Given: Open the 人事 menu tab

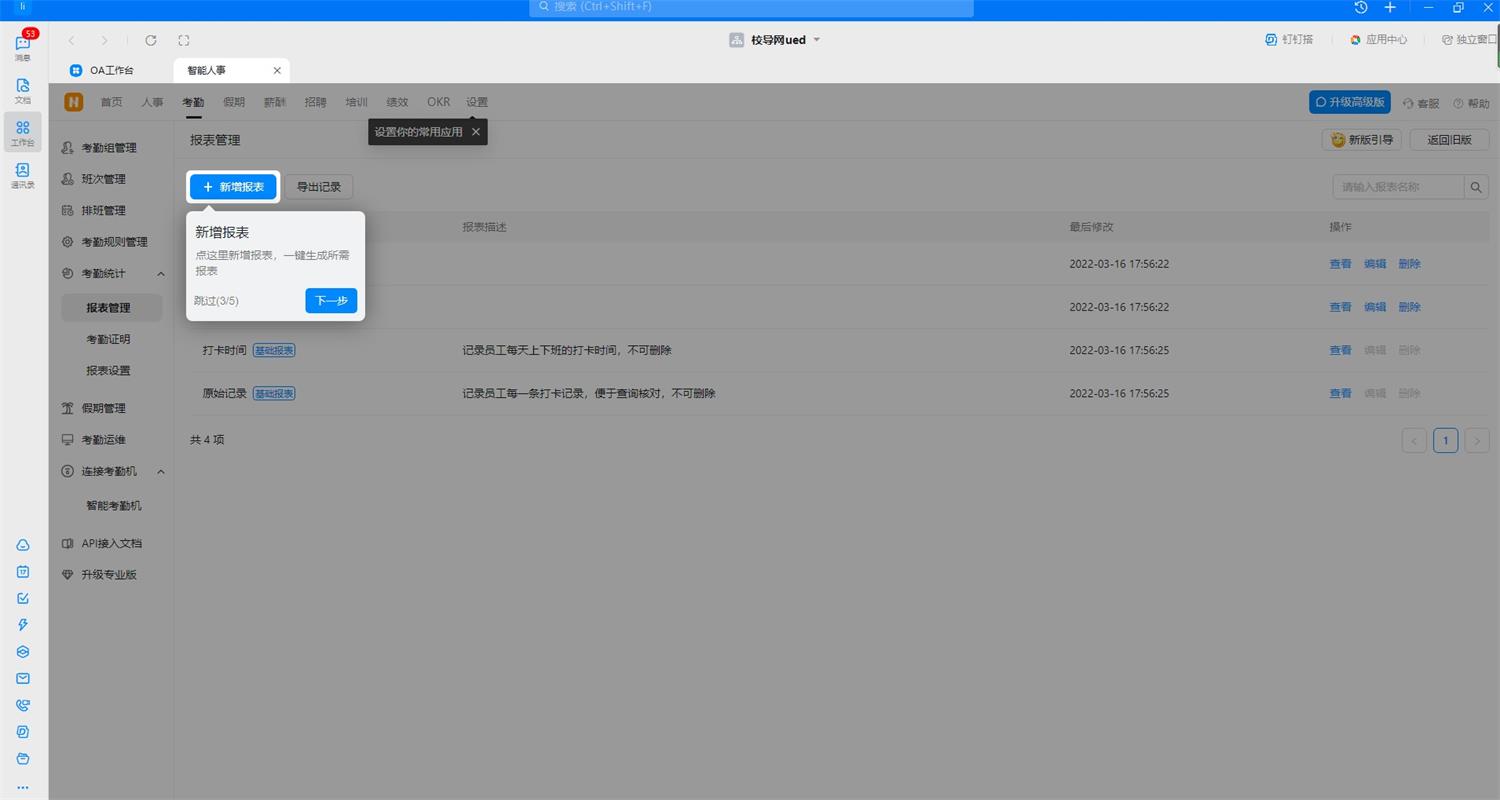Looking at the screenshot, I should [152, 102].
